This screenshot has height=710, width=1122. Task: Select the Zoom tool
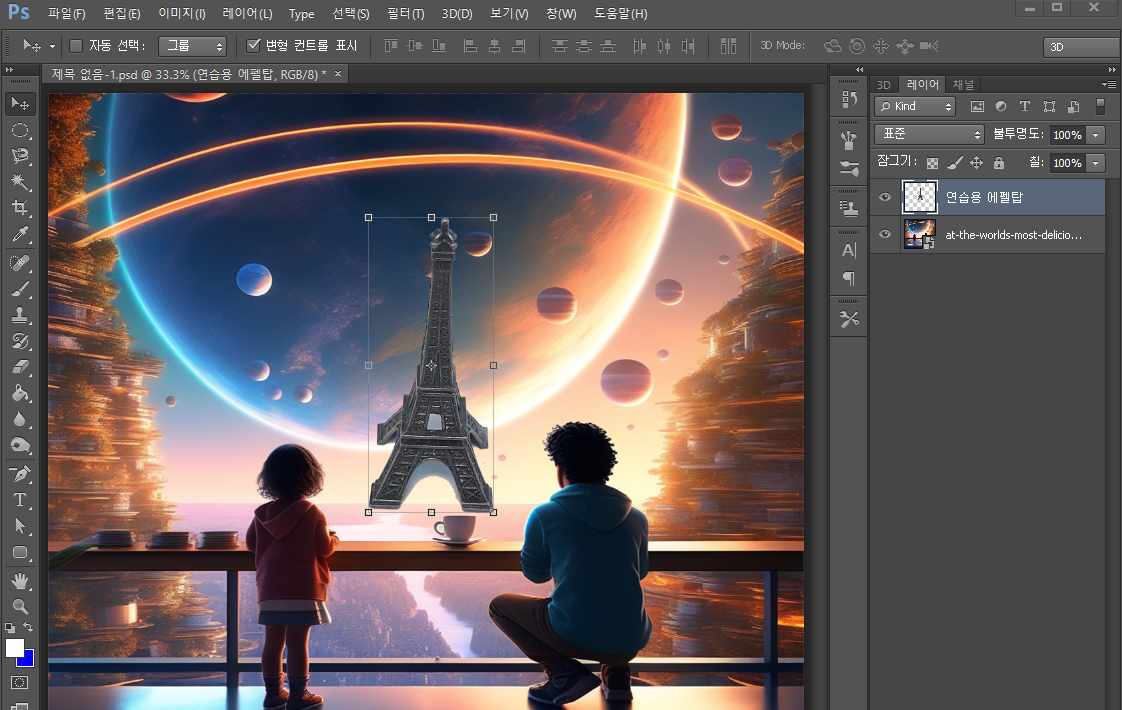coord(20,607)
